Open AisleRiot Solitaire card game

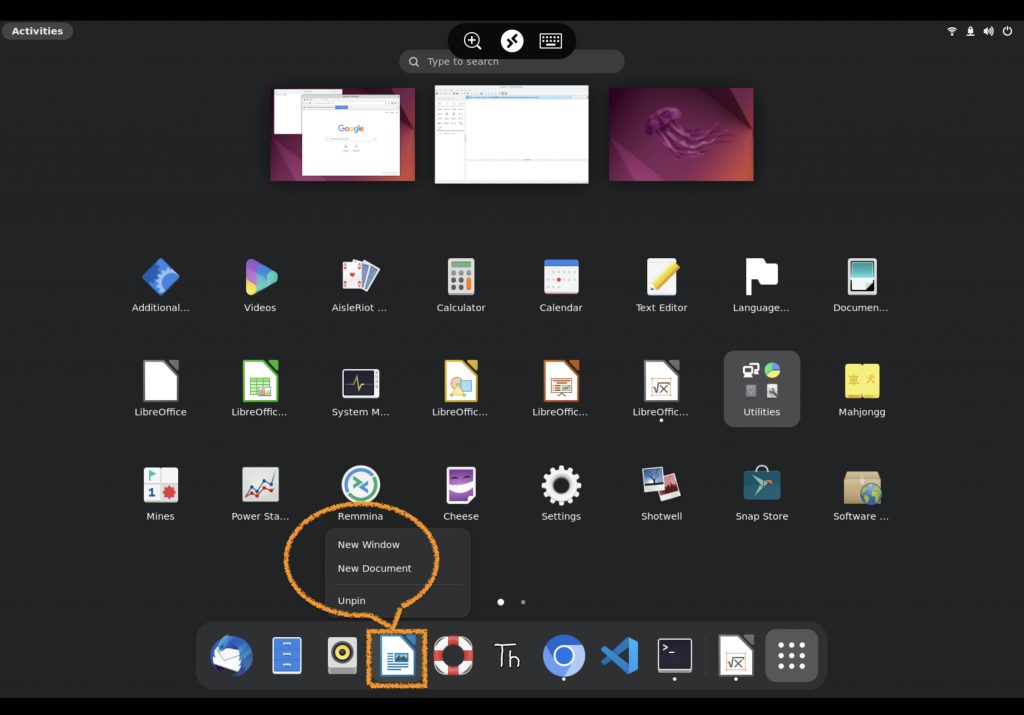coord(360,277)
